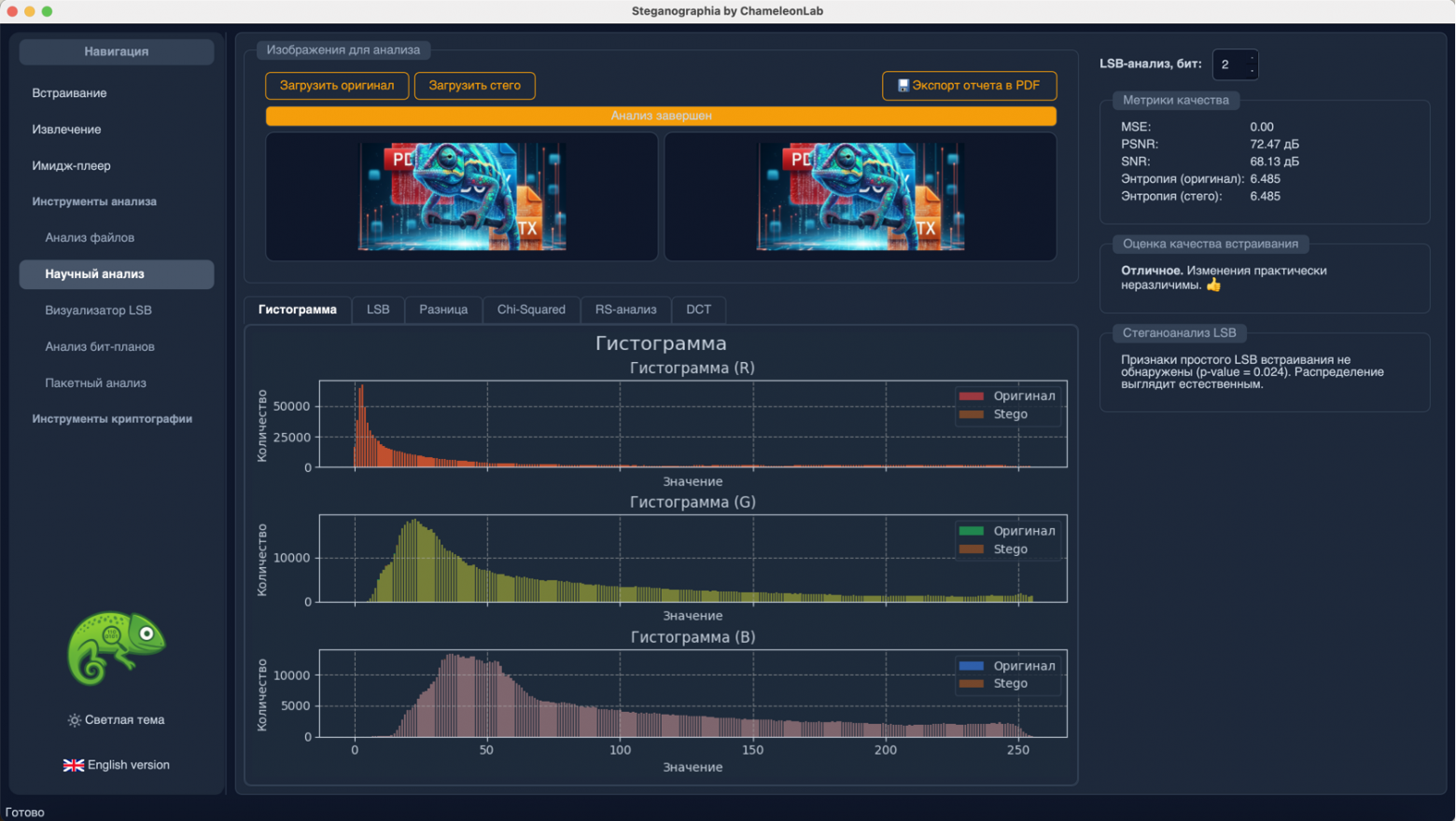Click the stego image thumbnail preview
Screen dimensions: 1456x821
860,197
